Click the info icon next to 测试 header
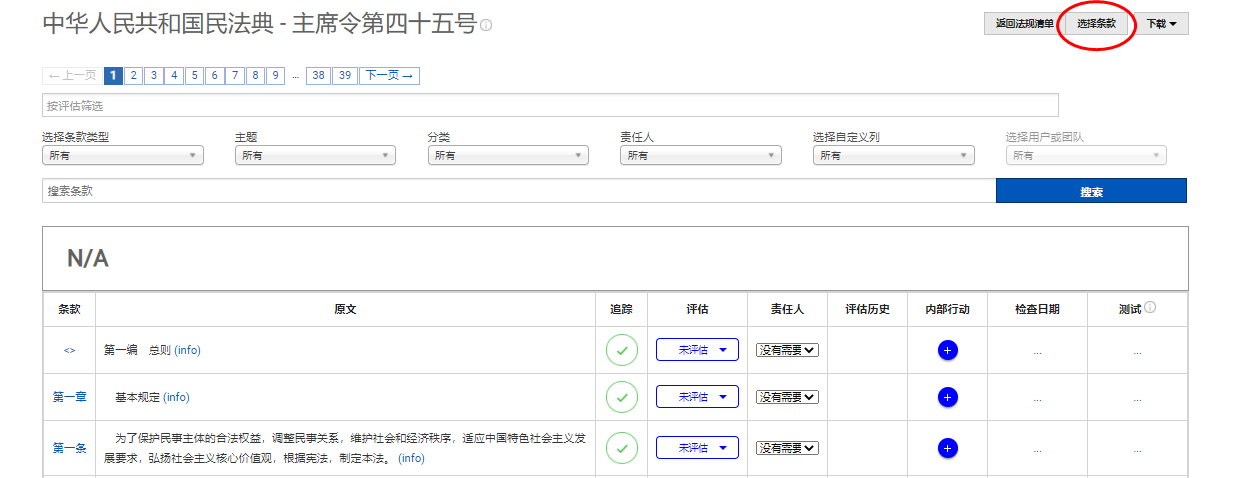Screen dimensions: 1239x478 1150,308
